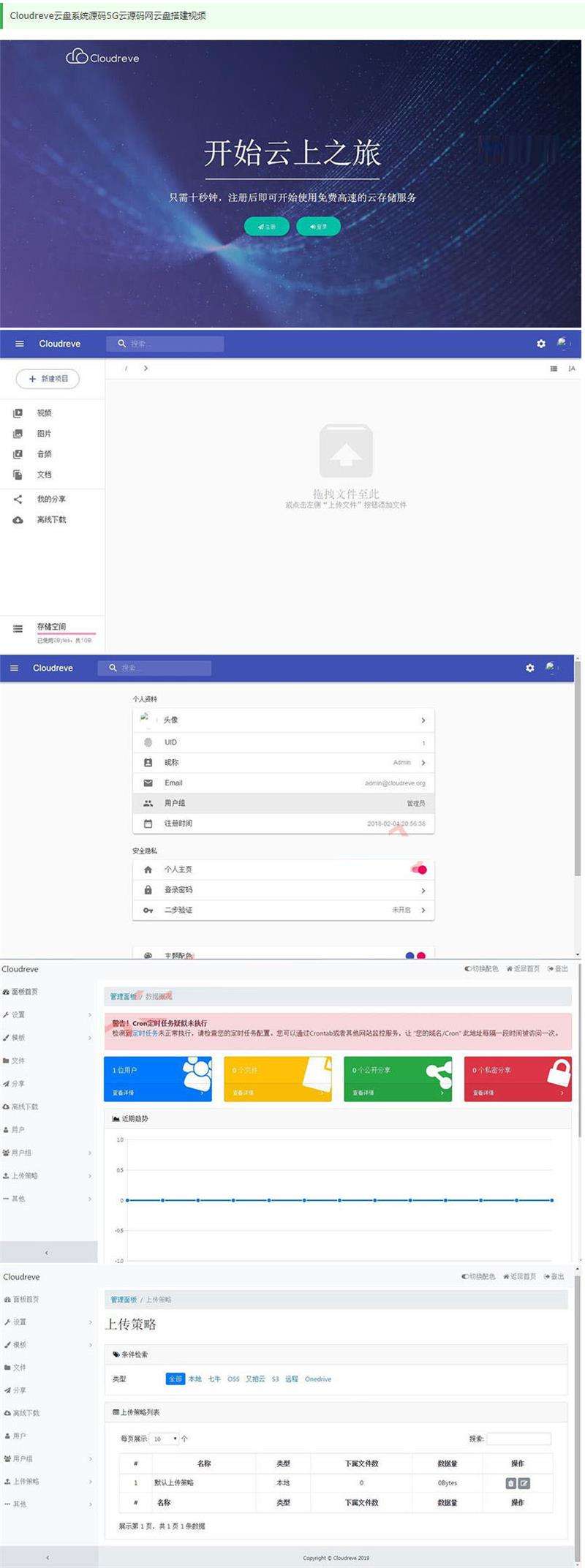Expand the 昵称 row chevron
Screen dimensions: 585x1568
[423, 763]
